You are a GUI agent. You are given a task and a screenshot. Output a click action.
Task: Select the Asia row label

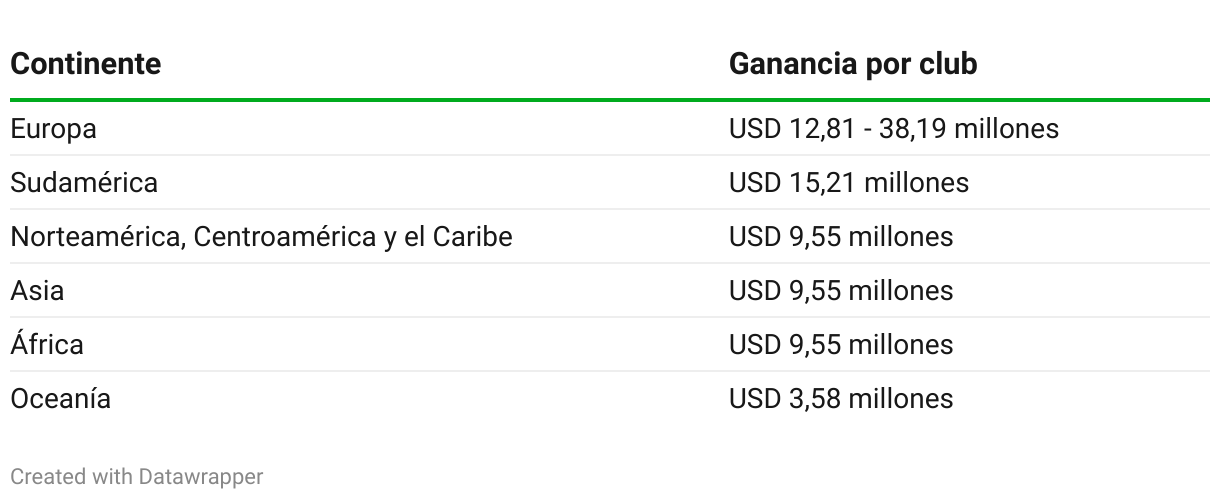click(x=37, y=291)
